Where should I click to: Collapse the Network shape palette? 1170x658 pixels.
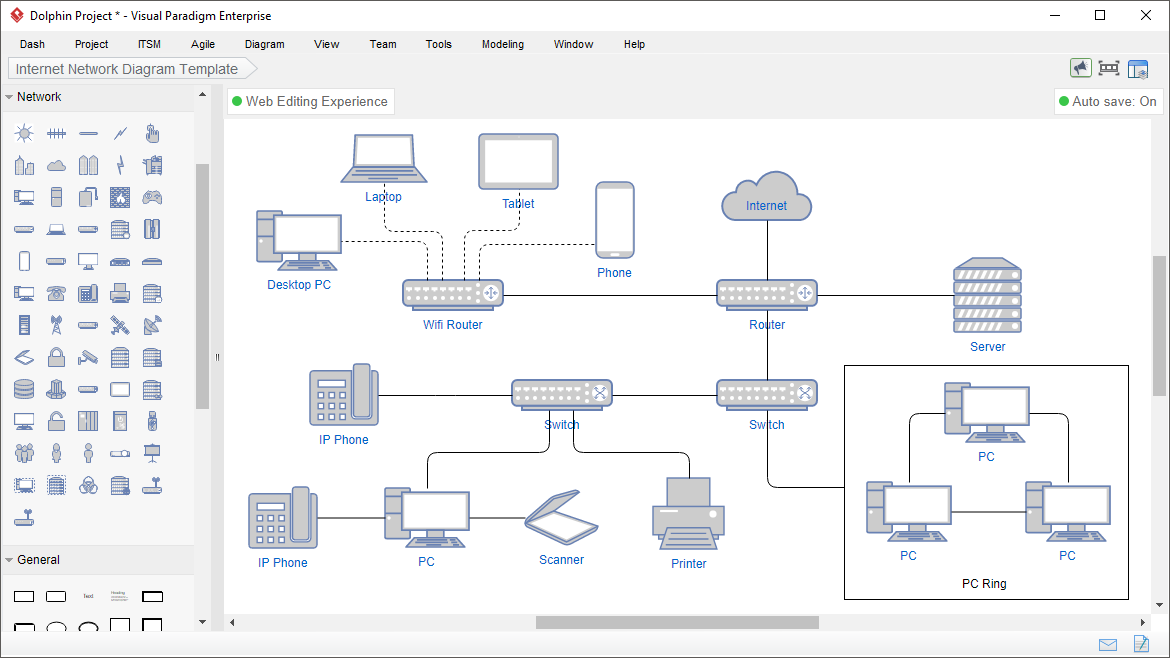point(9,97)
